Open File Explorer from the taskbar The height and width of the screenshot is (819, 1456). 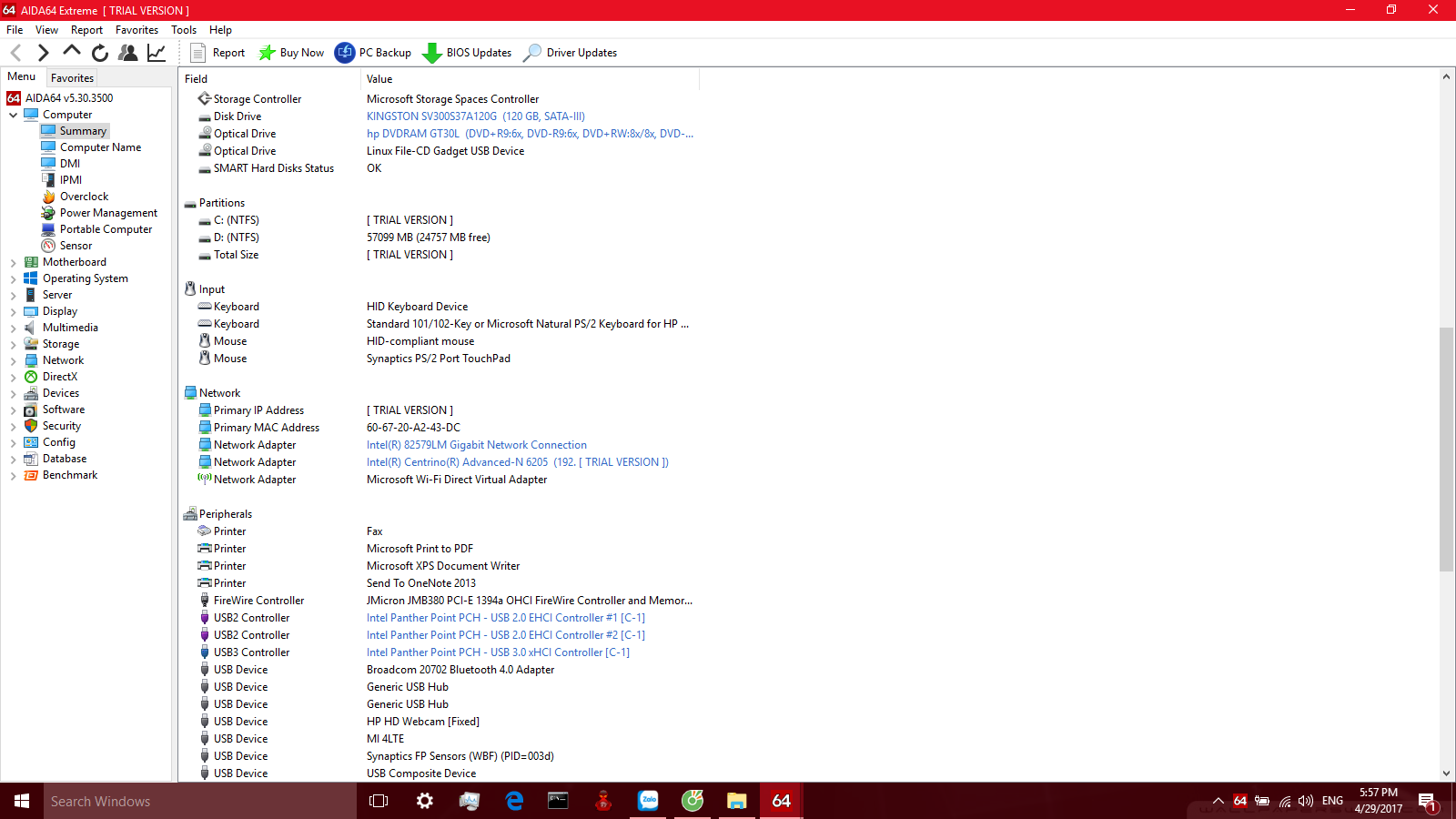(x=737, y=802)
